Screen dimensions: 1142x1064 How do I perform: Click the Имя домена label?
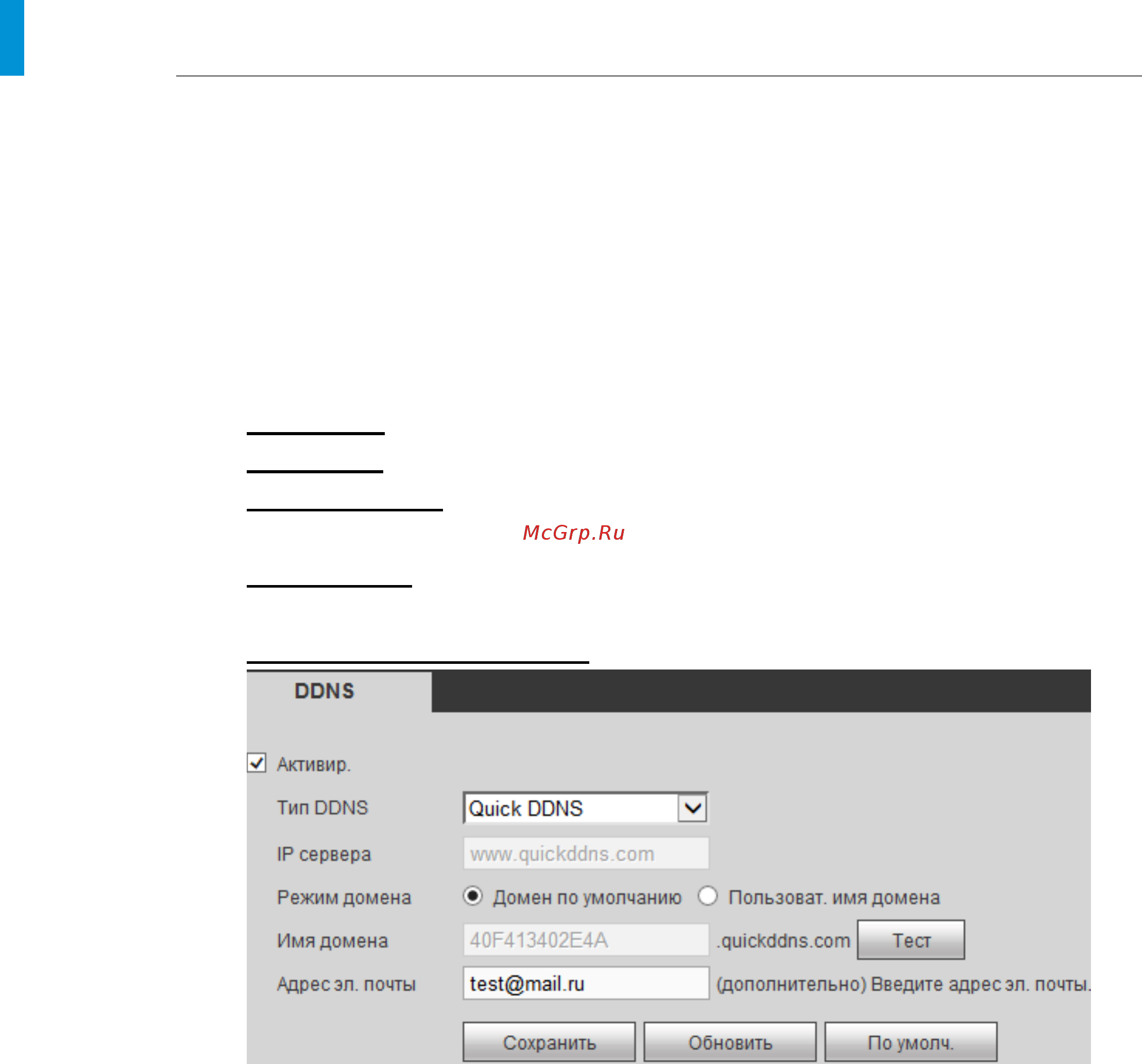pyautogui.click(x=333, y=941)
